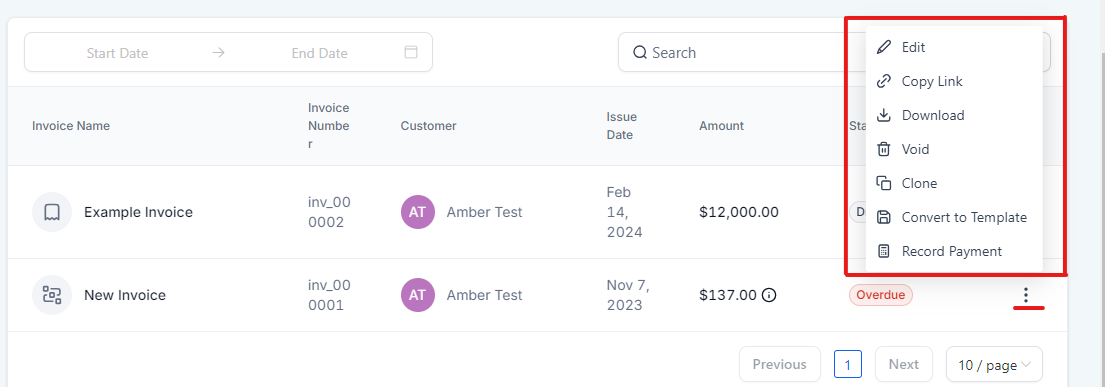Click the Clone duplicate icon

pos(883,183)
